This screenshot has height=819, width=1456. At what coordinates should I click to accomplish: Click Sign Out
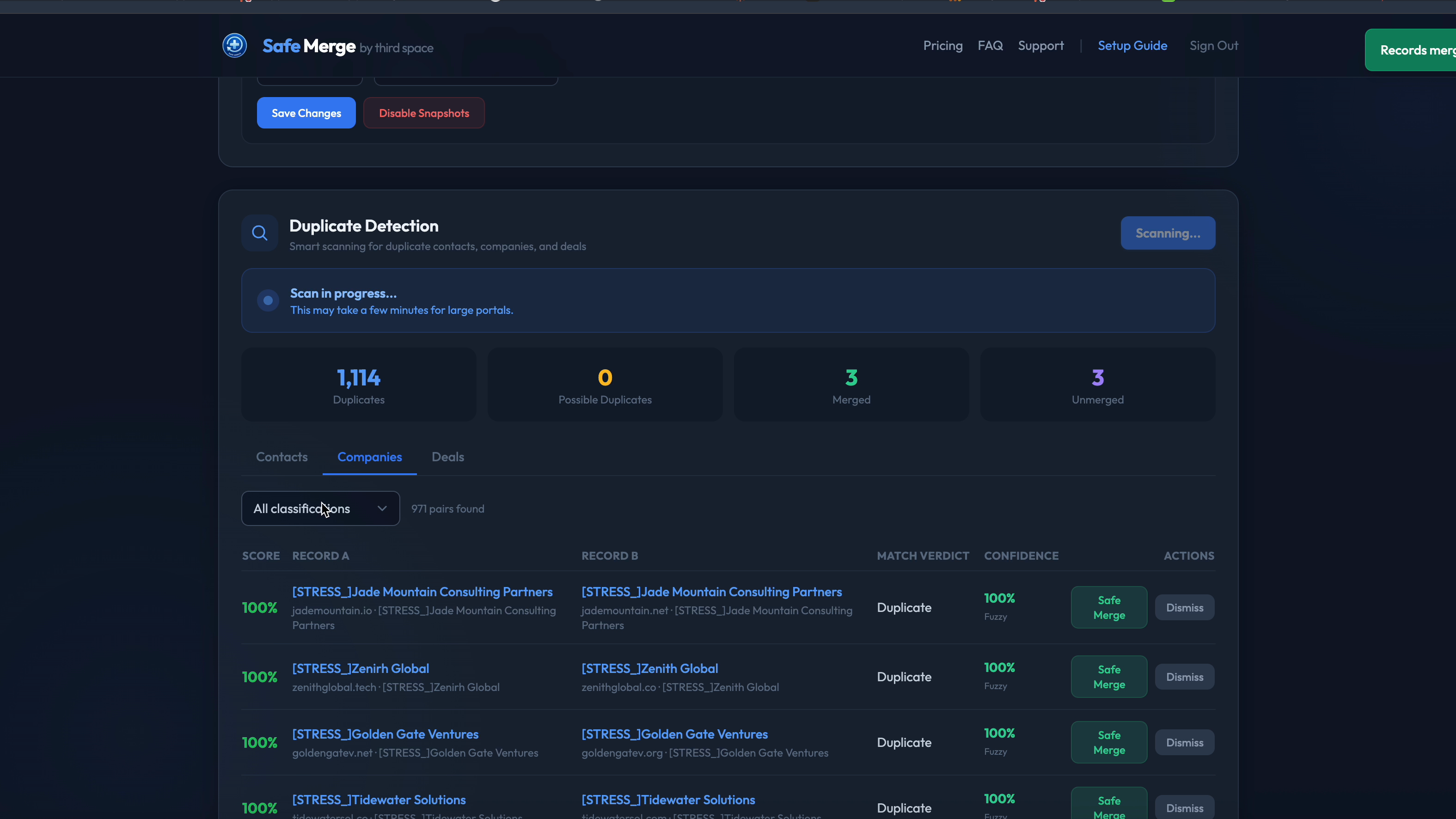(1213, 45)
